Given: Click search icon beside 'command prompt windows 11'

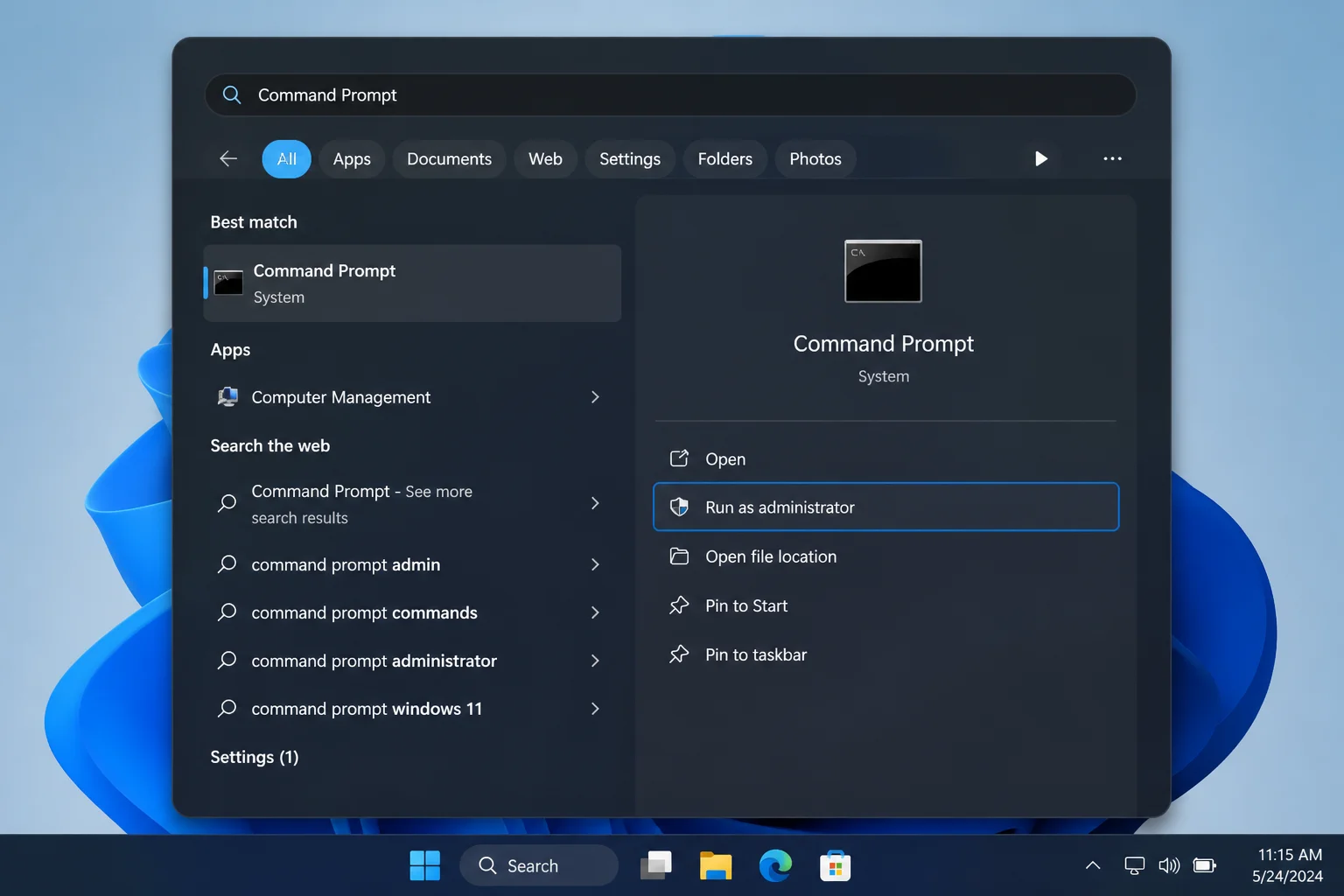Looking at the screenshot, I should tap(227, 708).
